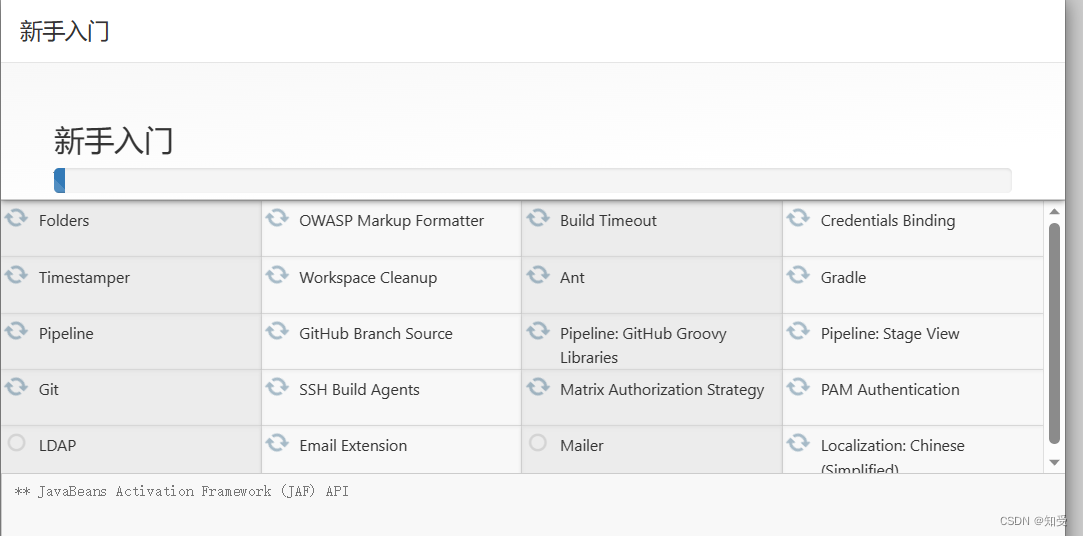Click the install icon beside Git
1083x536 pixels.
point(16,387)
